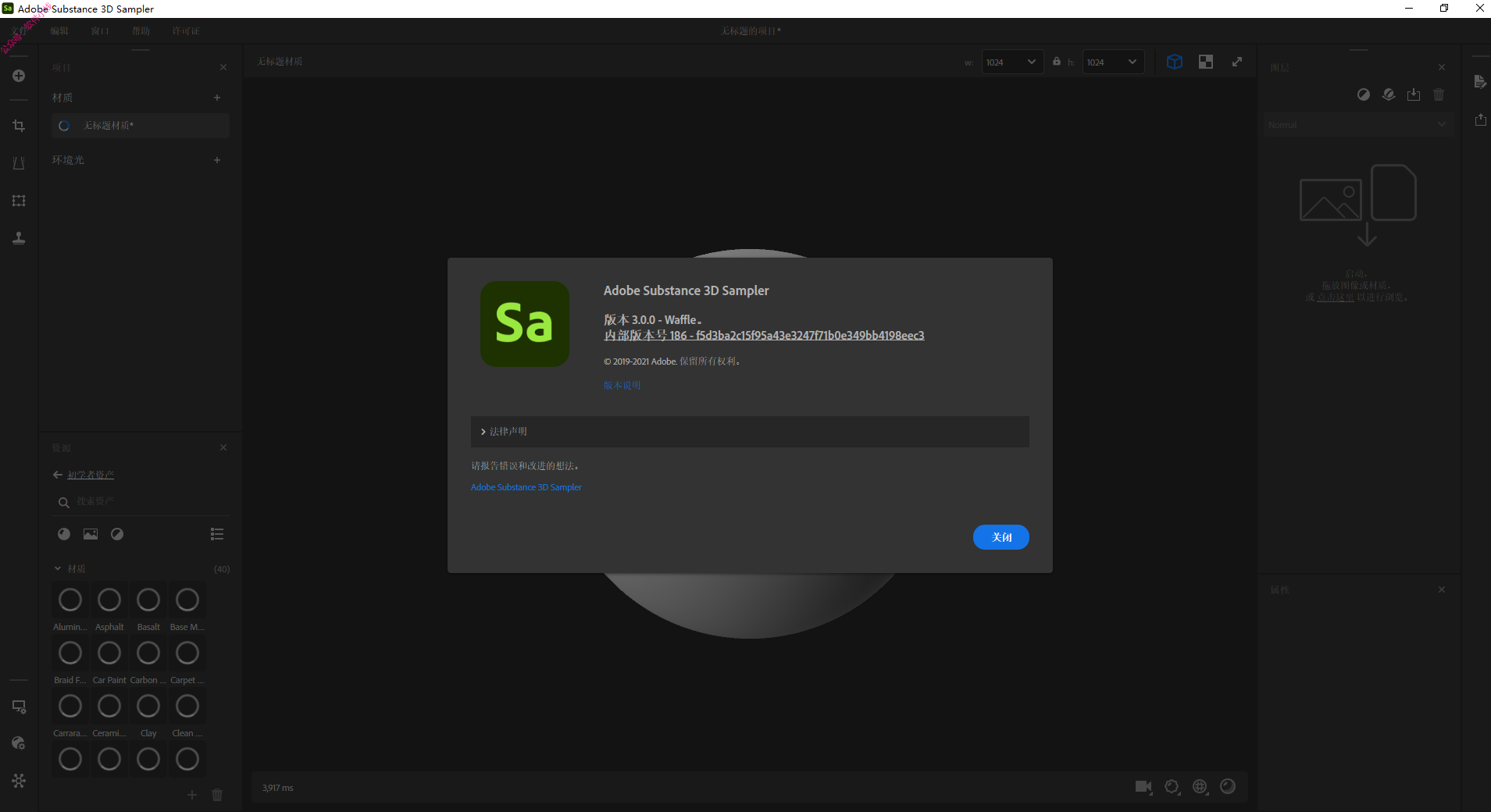Select the Asphalt material thumbnail
1491x812 pixels.
coord(109,600)
